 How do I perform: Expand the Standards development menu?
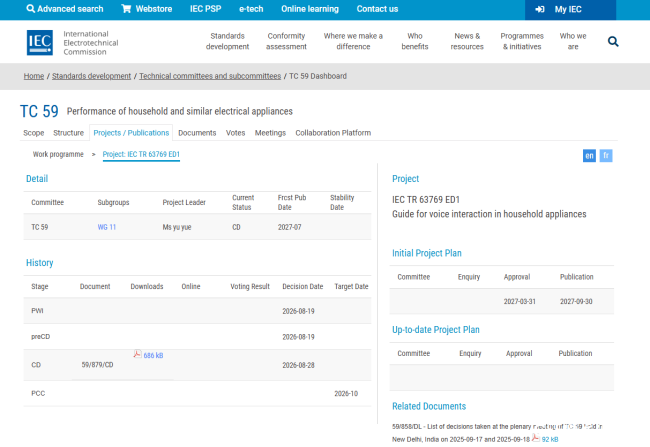pos(227,41)
